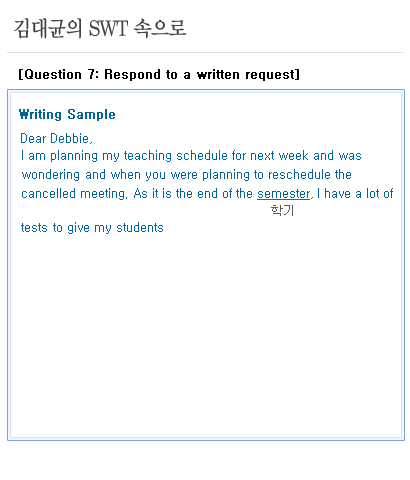Click the phrase "next week" in the first sentence
The image size is (410, 480).
279,156
